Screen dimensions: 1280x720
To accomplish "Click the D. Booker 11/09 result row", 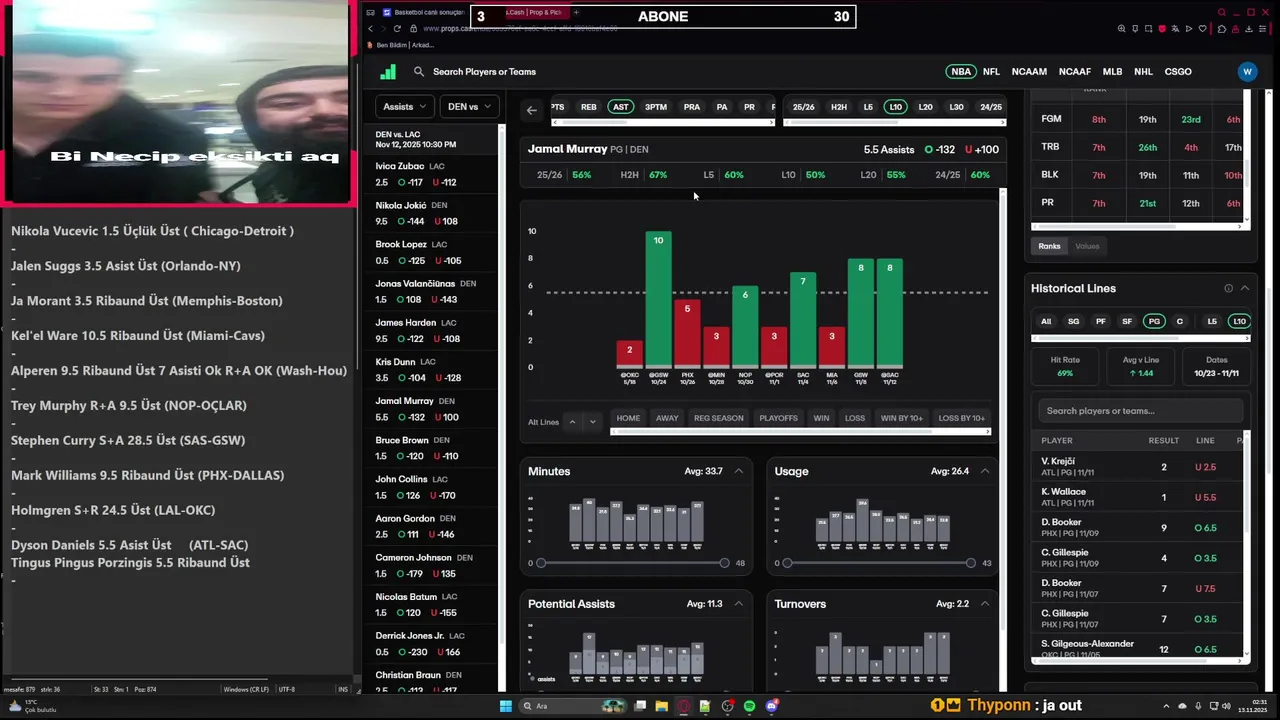I will tap(1140, 528).
